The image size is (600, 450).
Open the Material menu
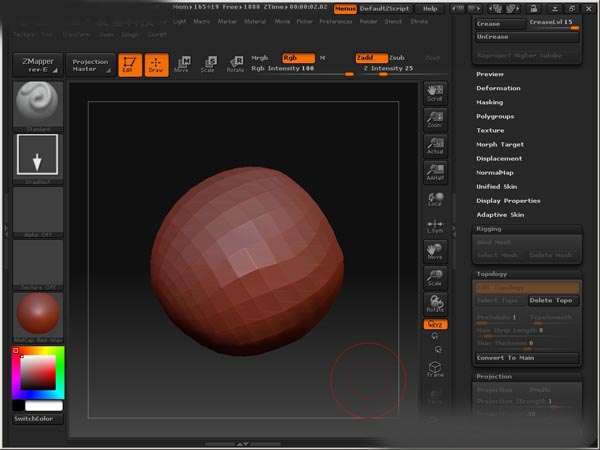point(256,20)
